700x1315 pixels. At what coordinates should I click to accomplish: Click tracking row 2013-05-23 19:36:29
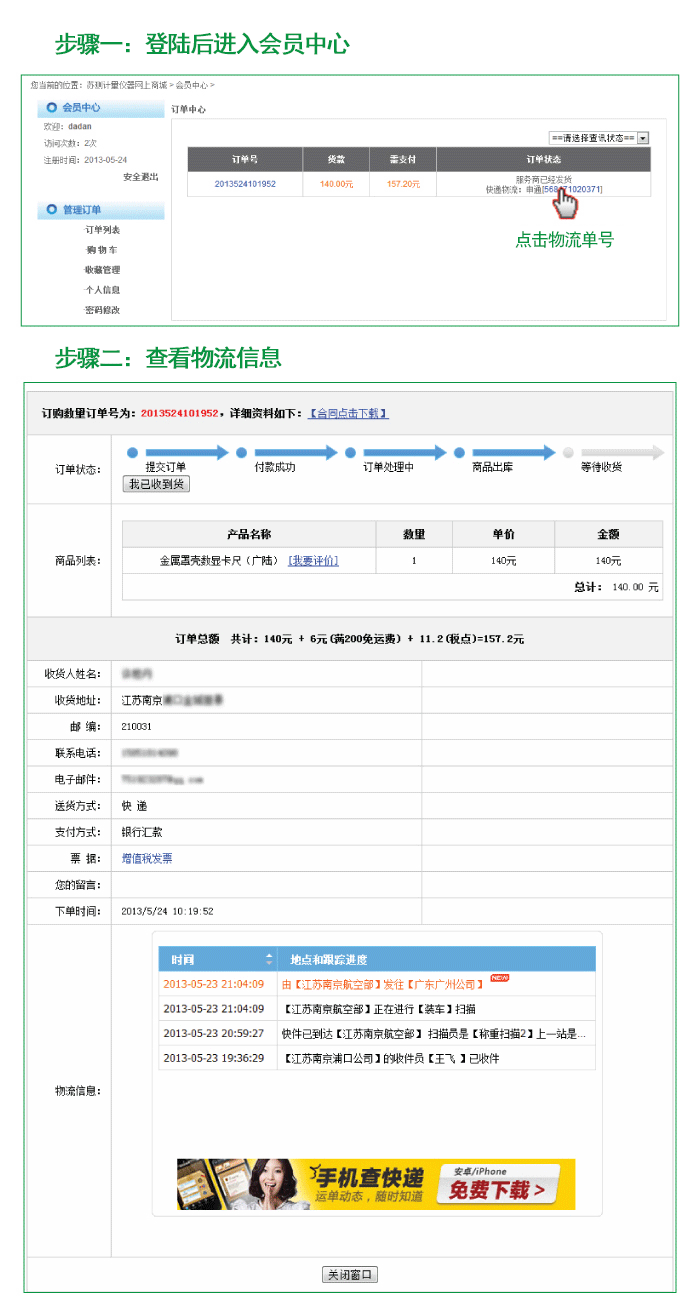click(x=377, y=1058)
